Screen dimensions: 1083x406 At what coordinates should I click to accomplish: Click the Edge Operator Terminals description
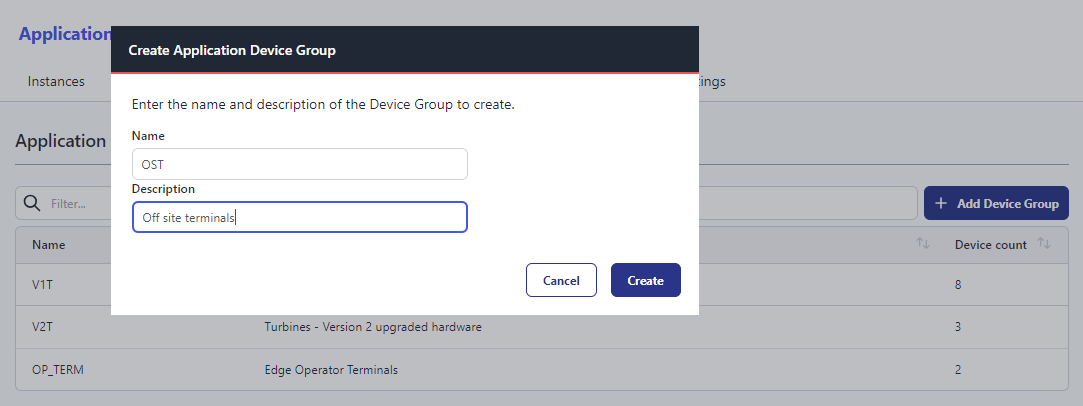point(330,369)
